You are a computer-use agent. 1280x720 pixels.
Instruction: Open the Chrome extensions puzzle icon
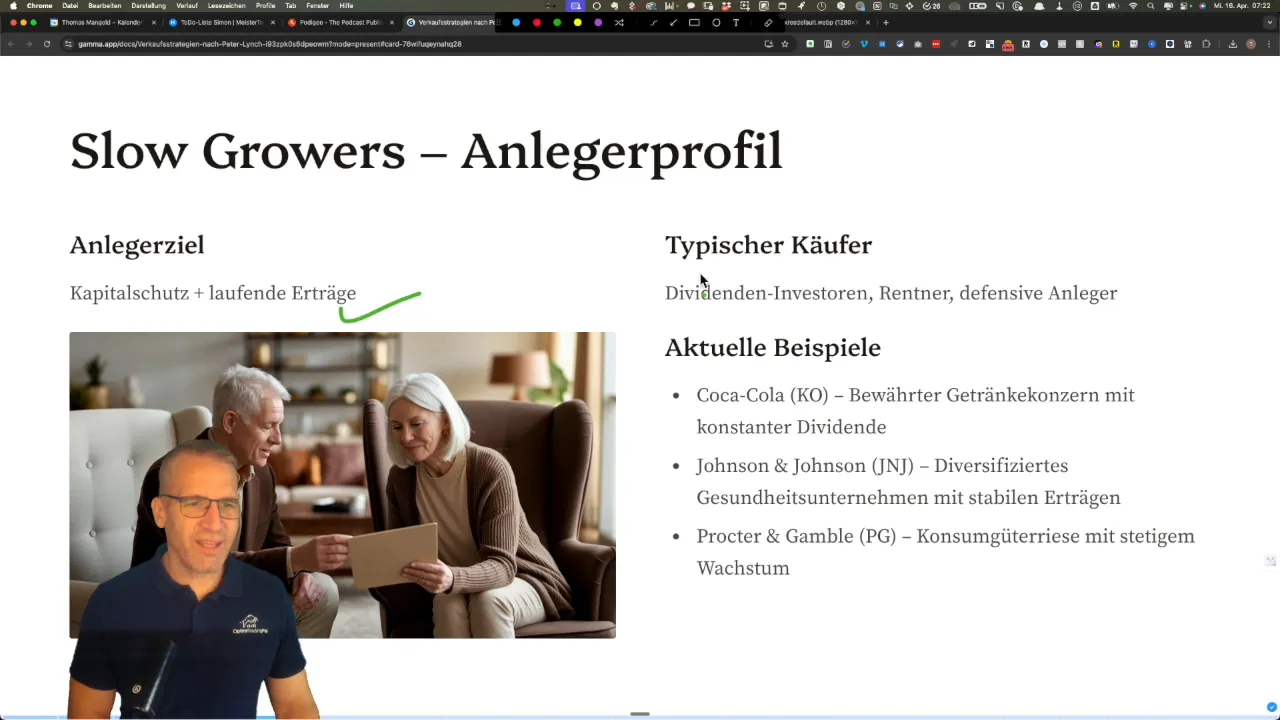click(1206, 44)
